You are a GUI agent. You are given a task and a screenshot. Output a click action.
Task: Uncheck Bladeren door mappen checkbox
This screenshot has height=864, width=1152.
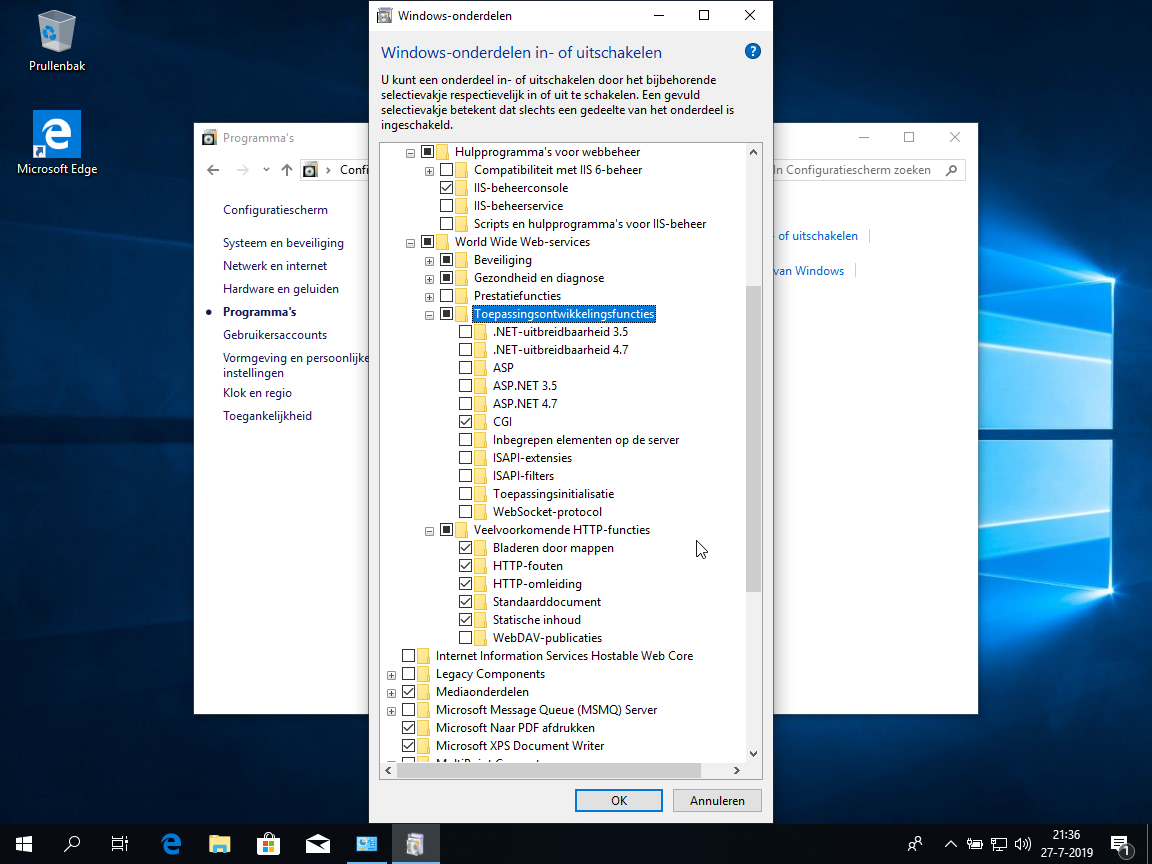[465, 547]
